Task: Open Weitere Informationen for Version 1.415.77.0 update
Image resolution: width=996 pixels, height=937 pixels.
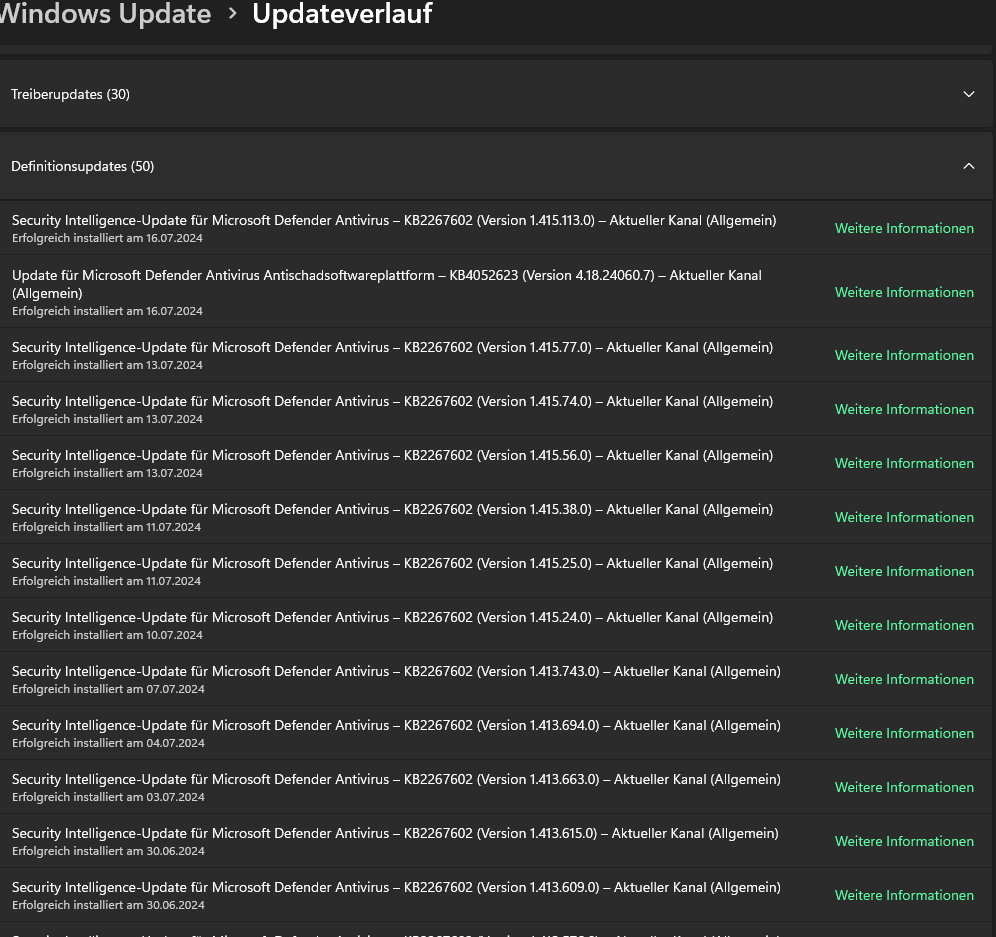Action: click(x=904, y=355)
